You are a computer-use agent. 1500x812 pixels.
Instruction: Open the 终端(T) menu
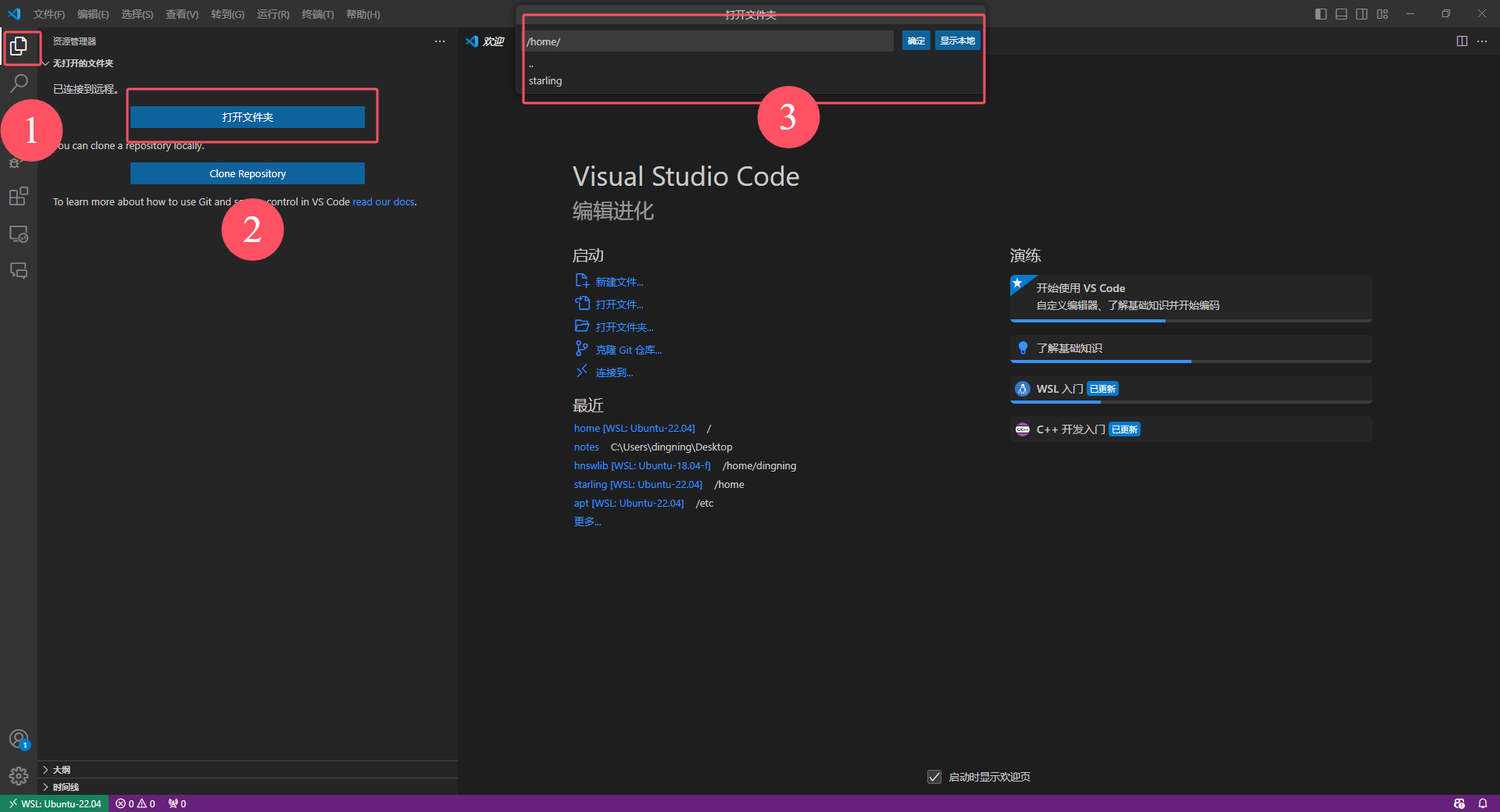point(318,14)
